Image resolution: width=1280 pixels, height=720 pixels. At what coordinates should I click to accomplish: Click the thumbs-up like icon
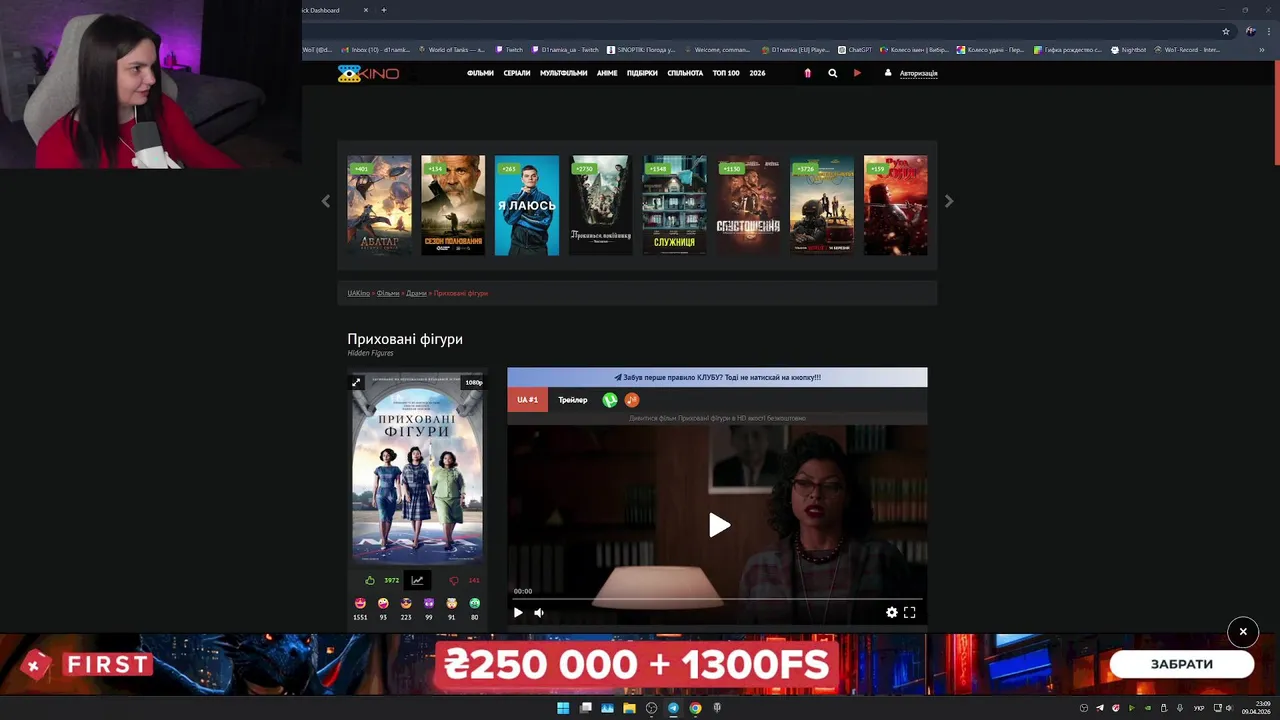pos(370,580)
